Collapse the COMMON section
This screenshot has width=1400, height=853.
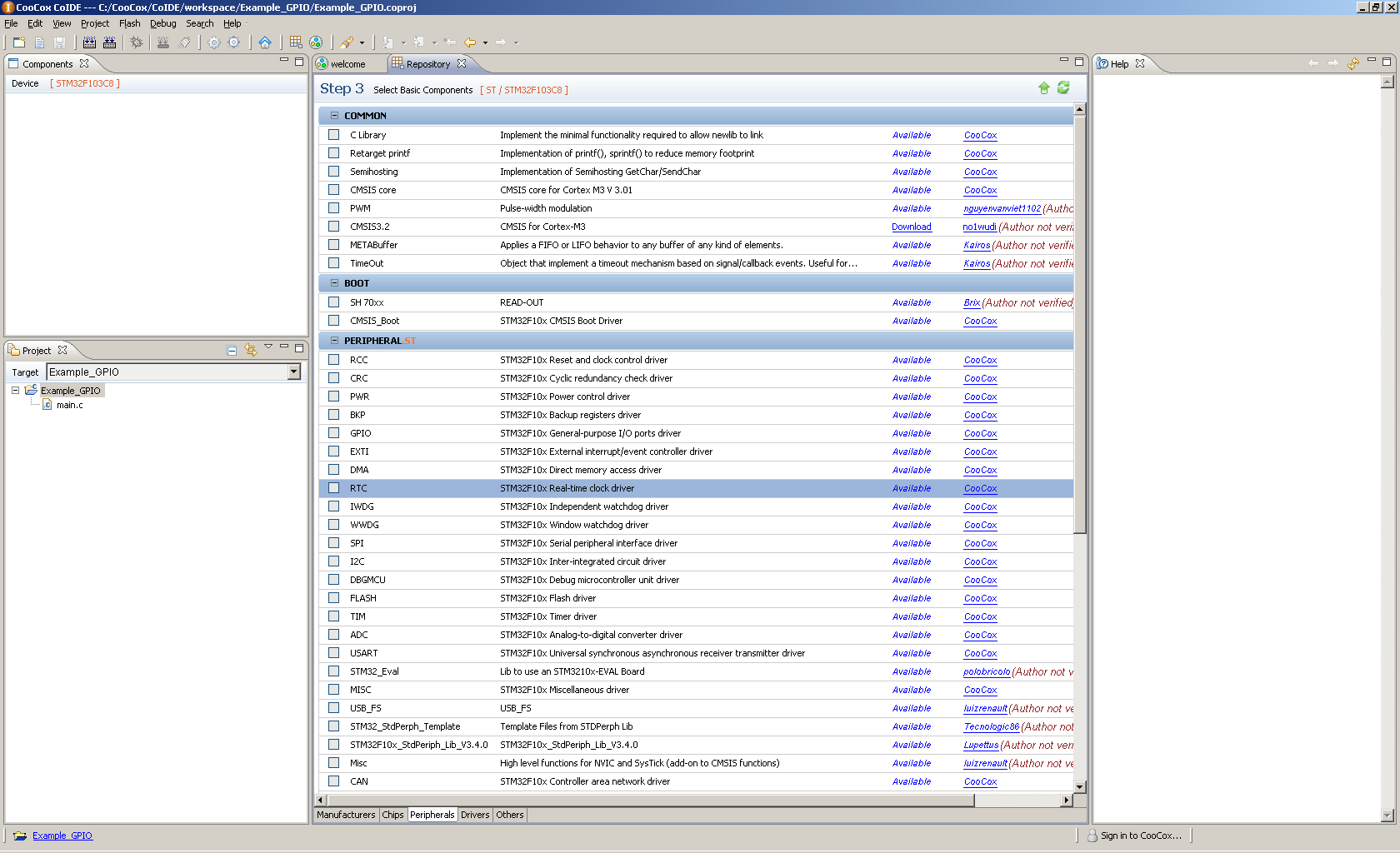334,116
